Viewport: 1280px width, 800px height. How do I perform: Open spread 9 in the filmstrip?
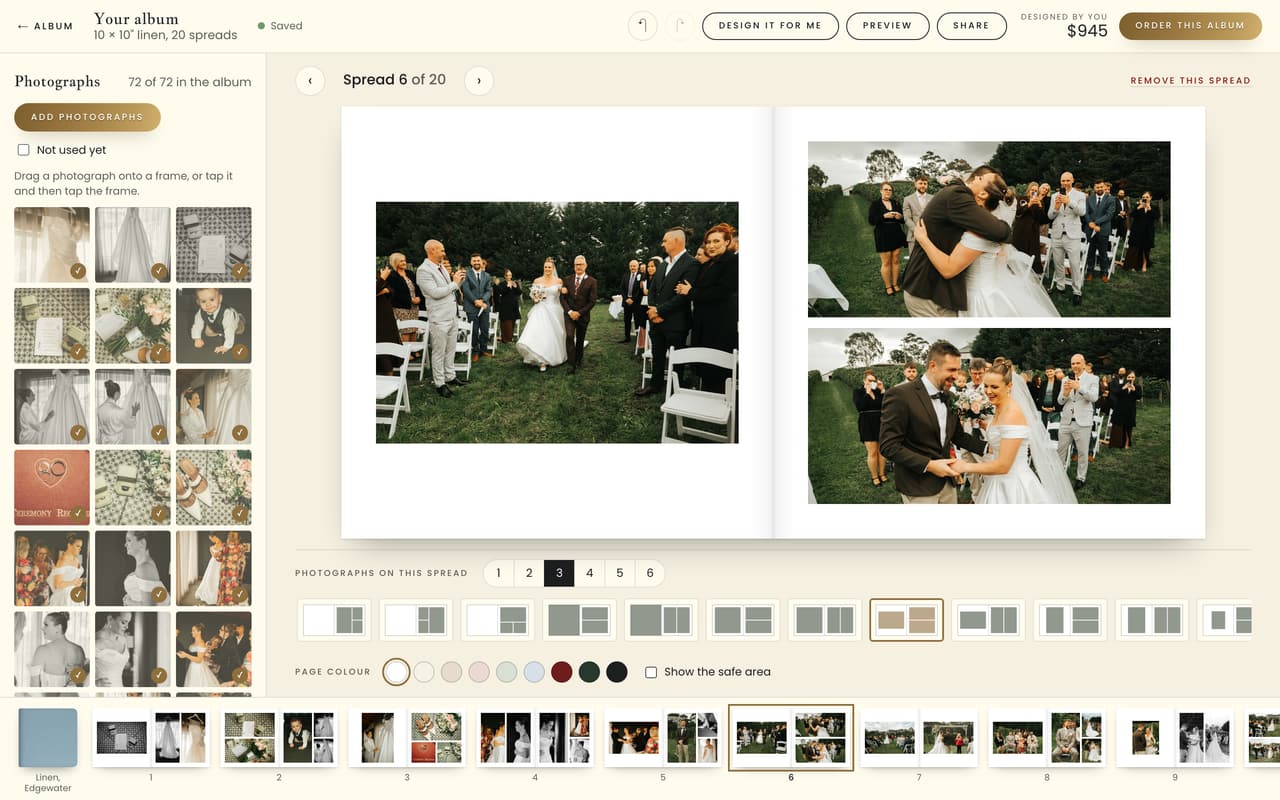1175,738
